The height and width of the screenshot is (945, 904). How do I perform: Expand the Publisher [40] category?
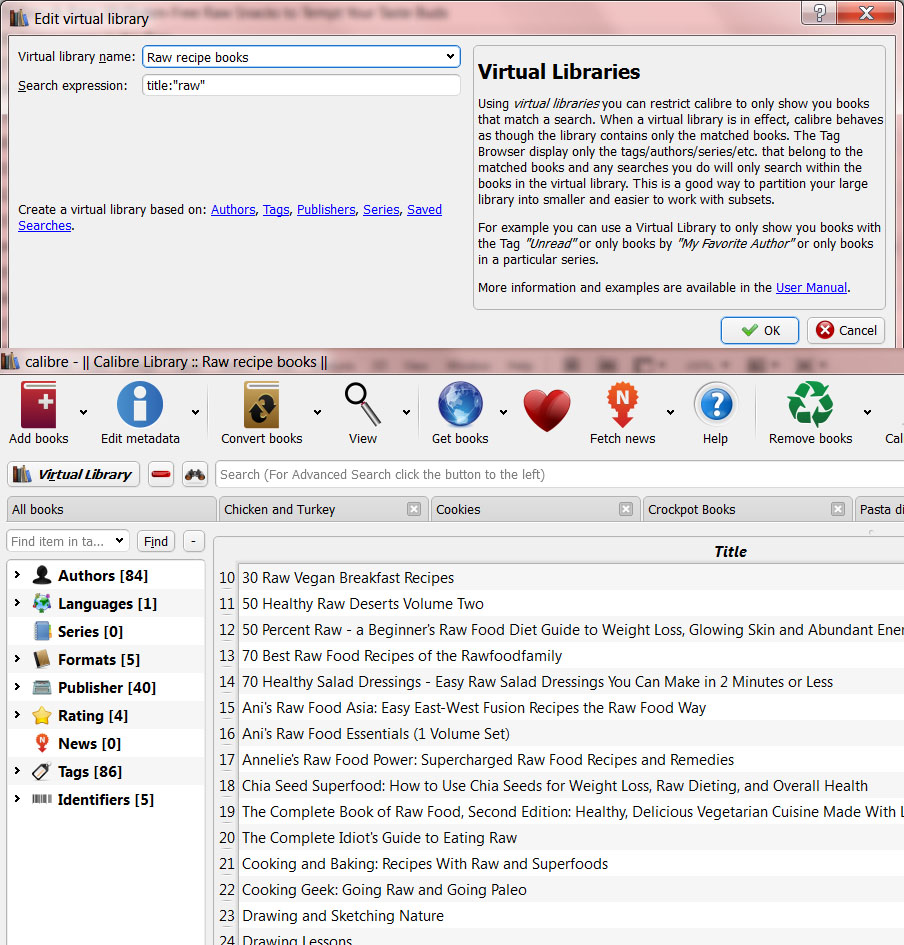pos(17,686)
